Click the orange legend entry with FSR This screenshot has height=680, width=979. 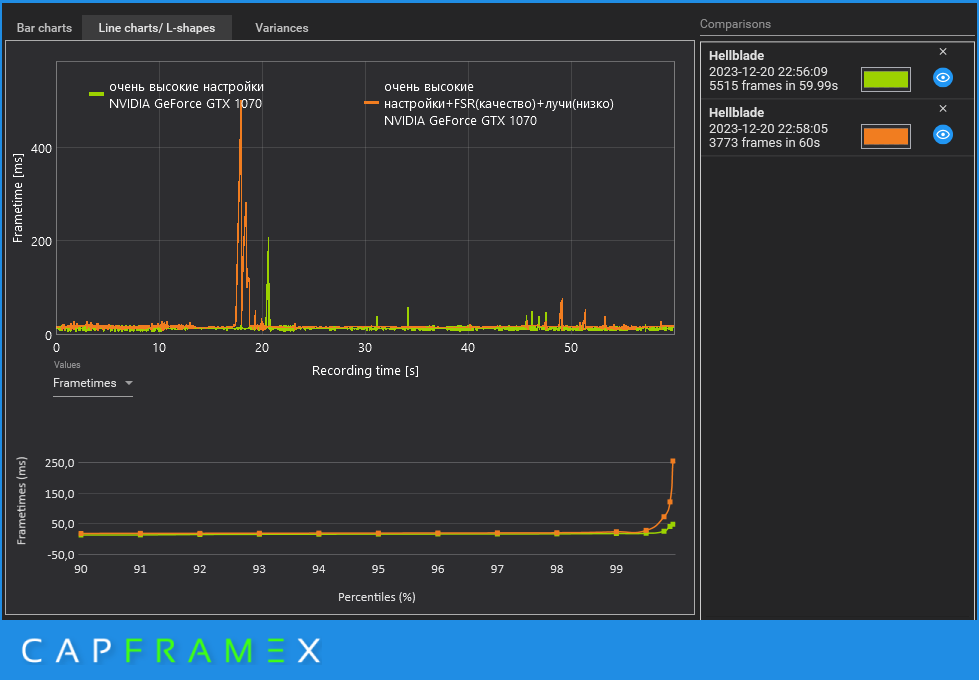coord(490,104)
